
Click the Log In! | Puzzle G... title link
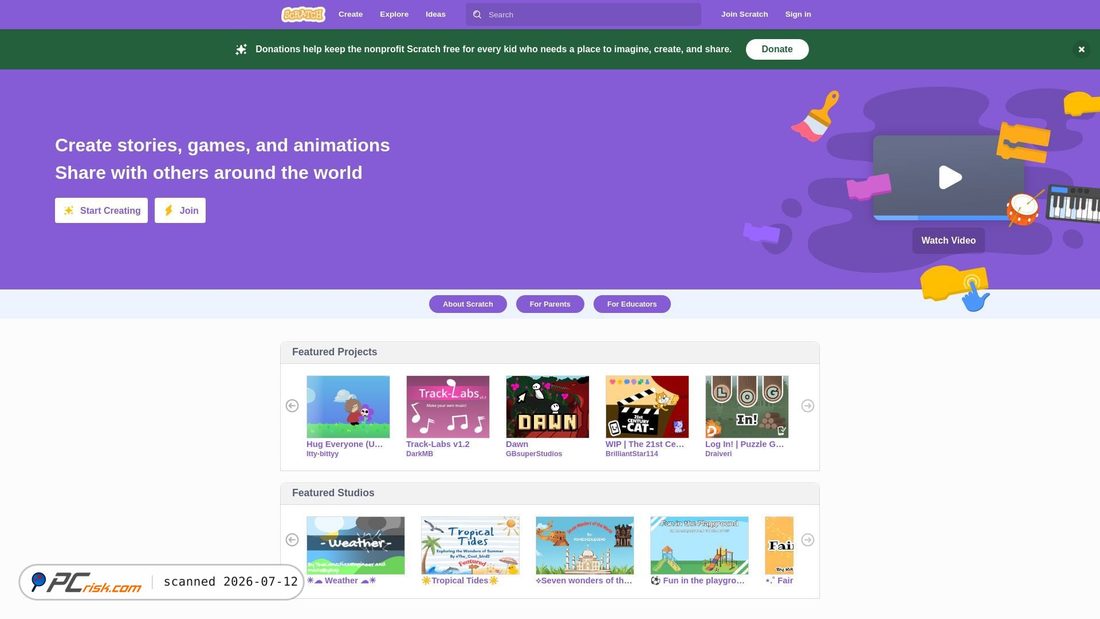click(x=744, y=444)
